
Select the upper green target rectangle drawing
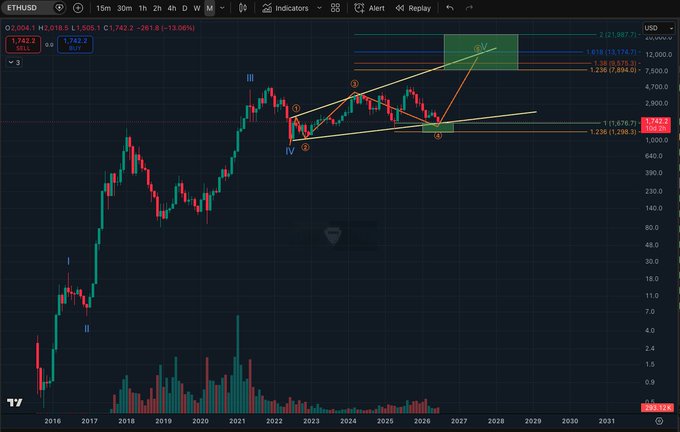[481, 52]
